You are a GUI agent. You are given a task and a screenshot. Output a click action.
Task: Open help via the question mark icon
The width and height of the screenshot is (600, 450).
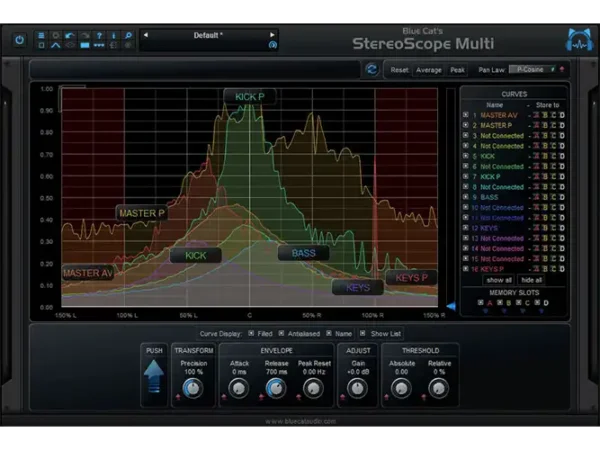[x=99, y=35]
